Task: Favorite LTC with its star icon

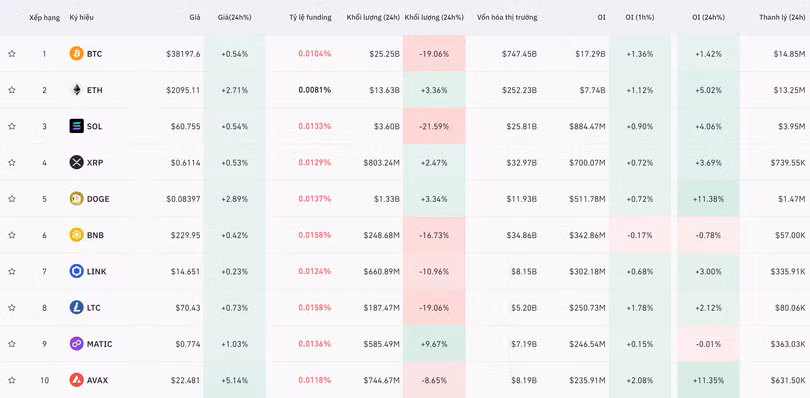Action: tap(11, 308)
